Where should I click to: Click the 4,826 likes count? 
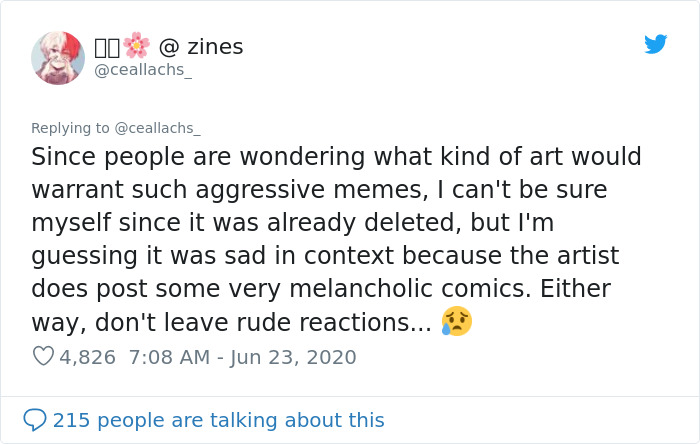pyautogui.click(x=88, y=356)
